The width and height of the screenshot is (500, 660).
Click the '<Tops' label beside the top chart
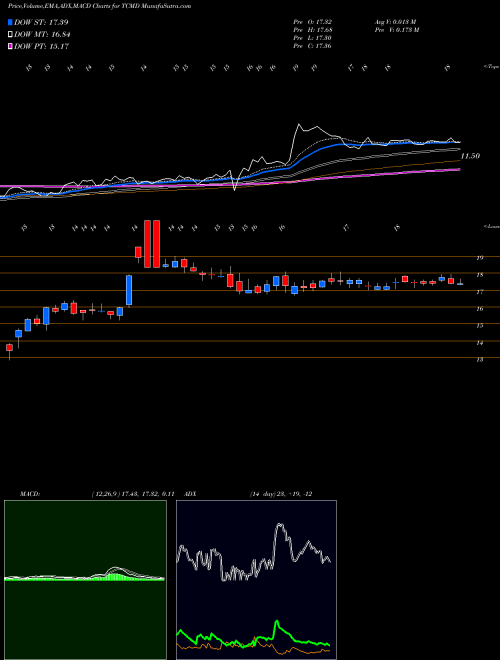pos(491,67)
